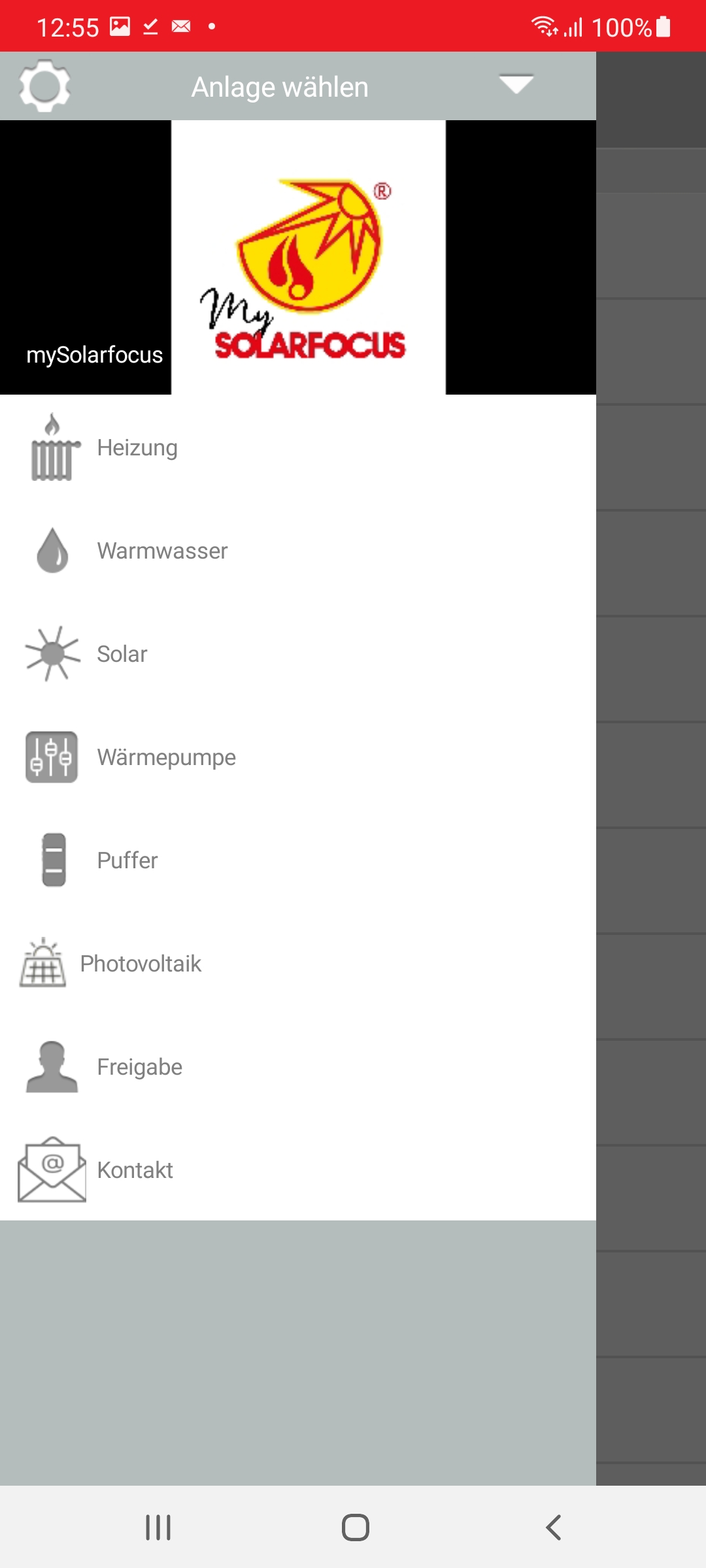This screenshot has width=706, height=1568.
Task: Open the Wärmepumpe menu entry
Action: pyautogui.click(x=298, y=757)
